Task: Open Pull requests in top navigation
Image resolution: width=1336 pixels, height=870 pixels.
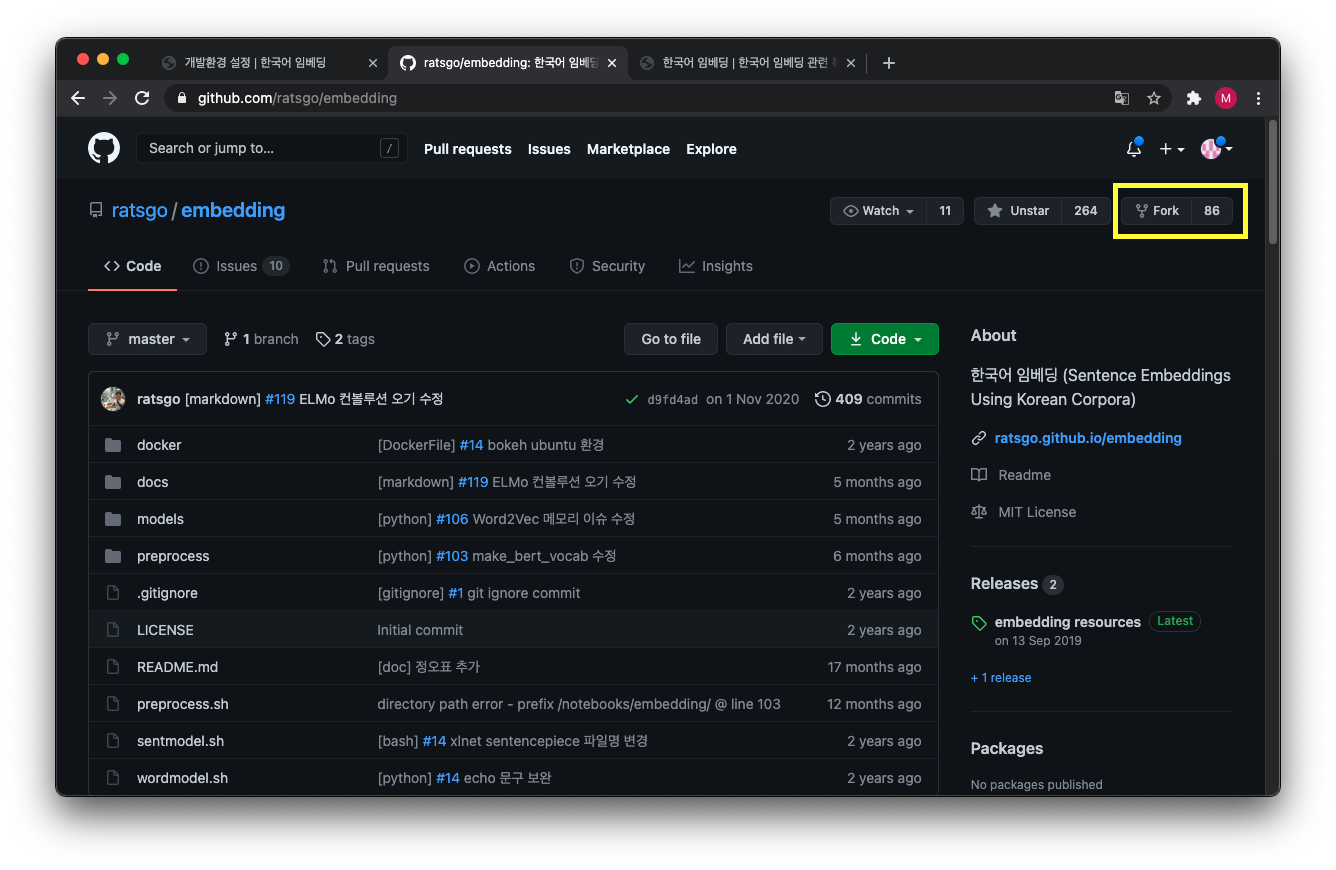Action: pyautogui.click(x=467, y=149)
